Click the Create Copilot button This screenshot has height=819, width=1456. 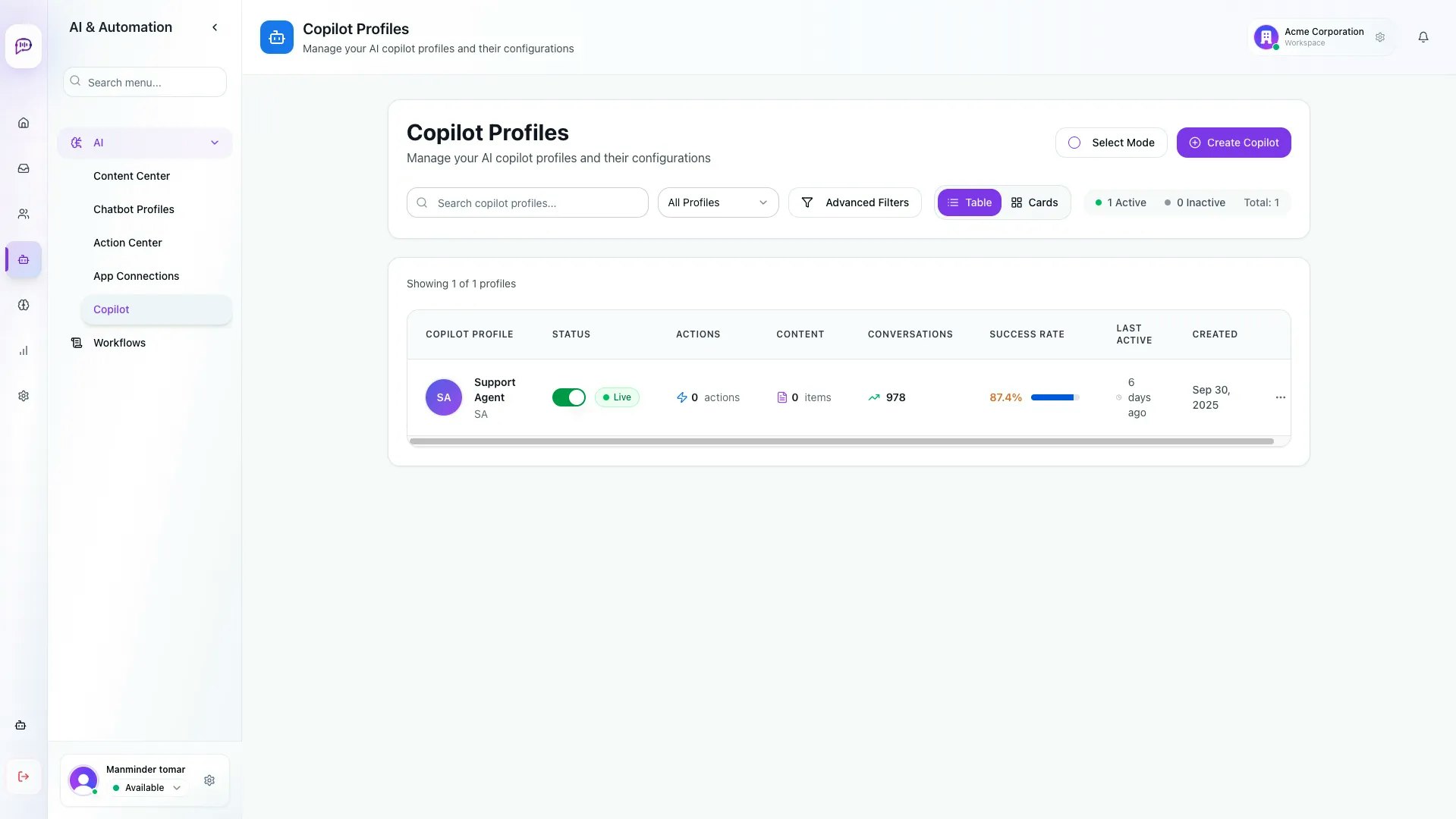(x=1233, y=142)
